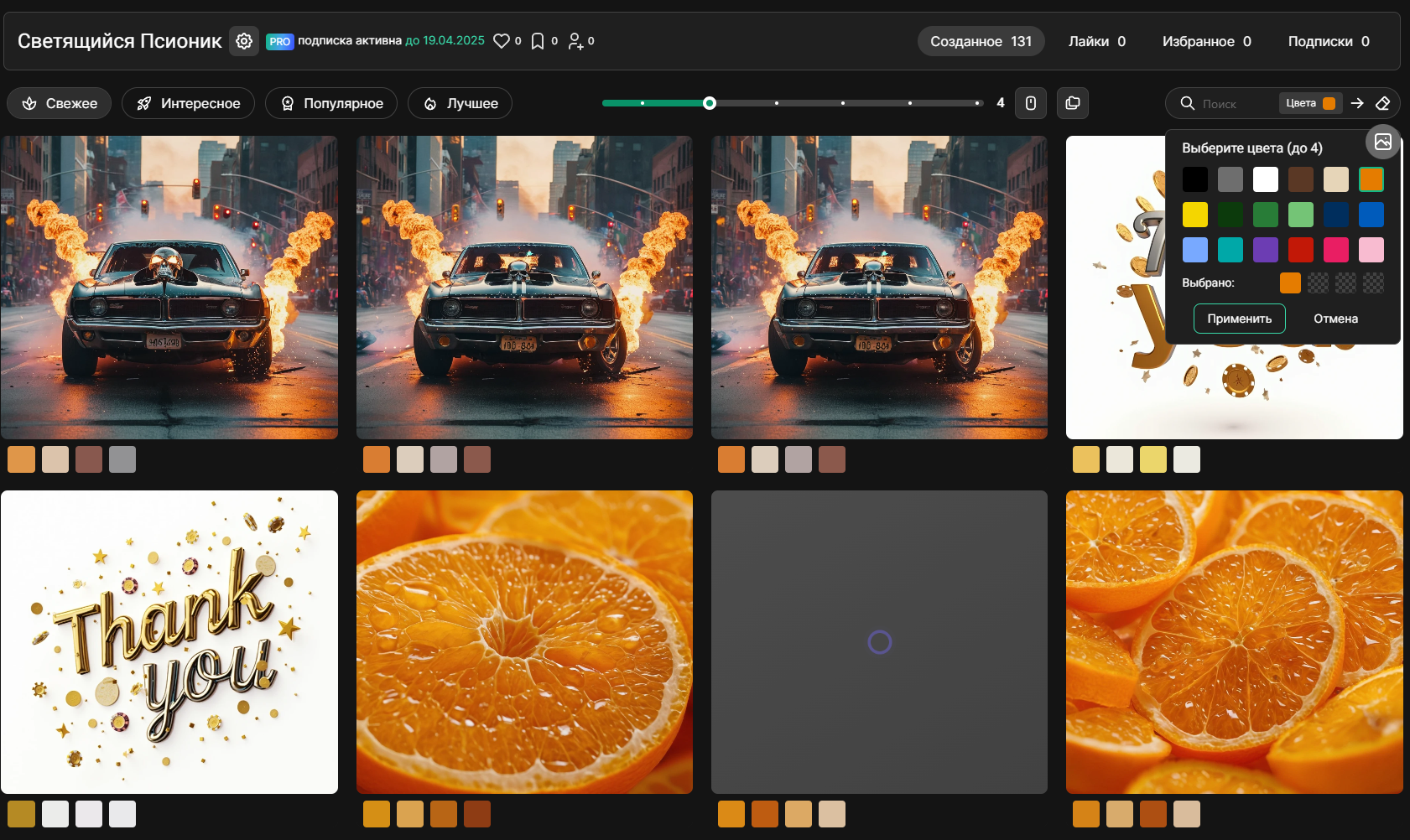This screenshot has width=1410, height=840.
Task: Pick the medium green color swatch
Action: coord(1266,215)
